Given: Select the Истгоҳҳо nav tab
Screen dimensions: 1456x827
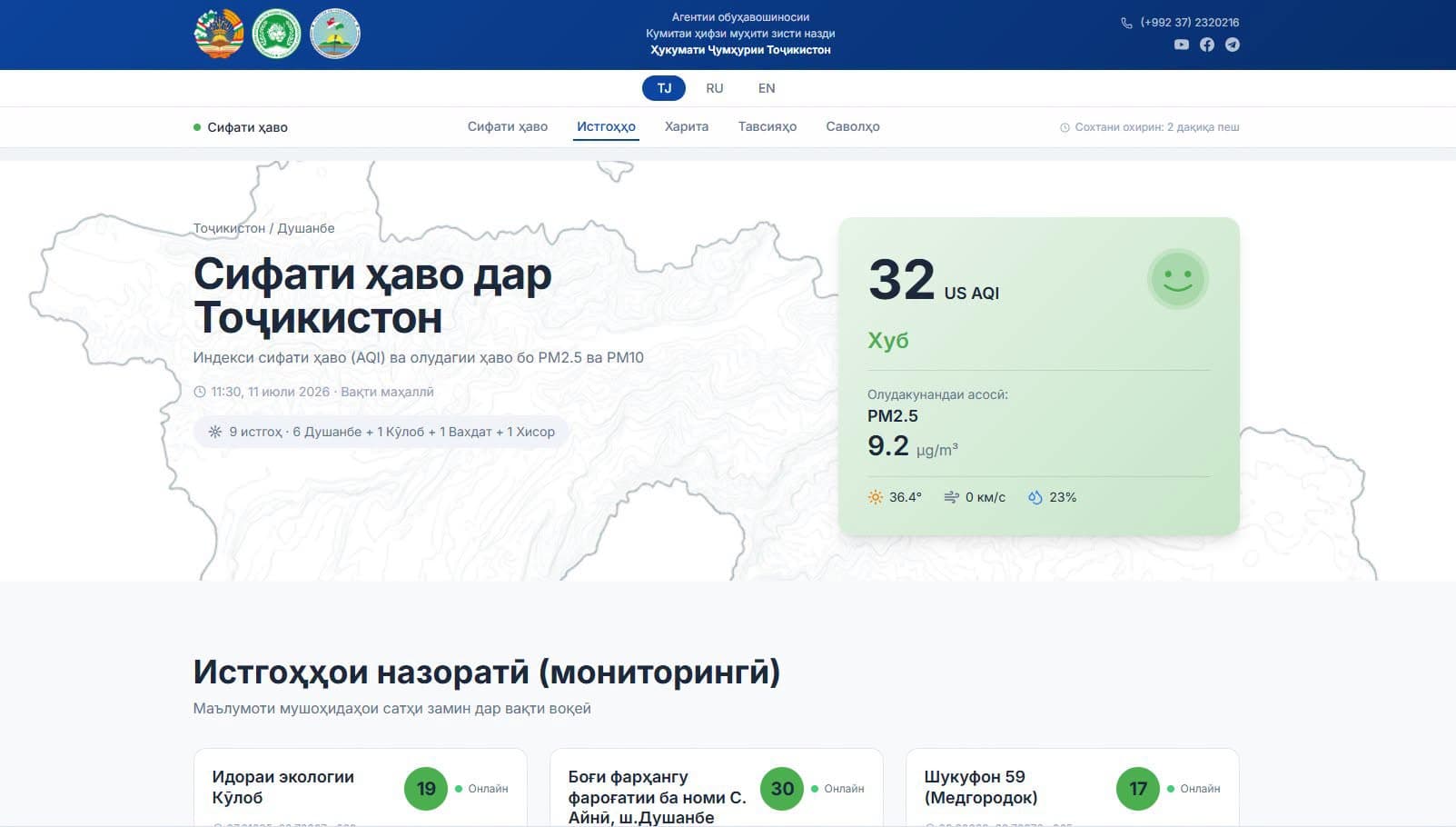Looking at the screenshot, I should (606, 126).
